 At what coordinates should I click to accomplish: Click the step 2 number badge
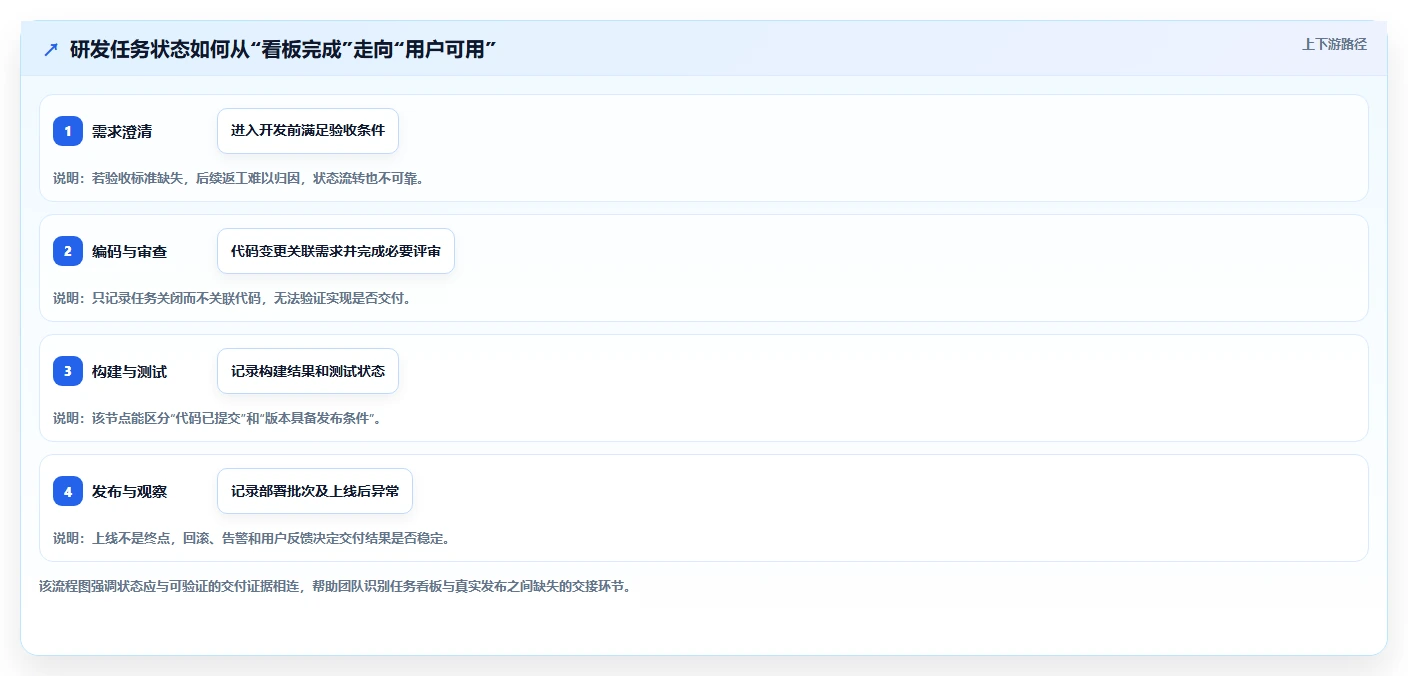point(68,251)
